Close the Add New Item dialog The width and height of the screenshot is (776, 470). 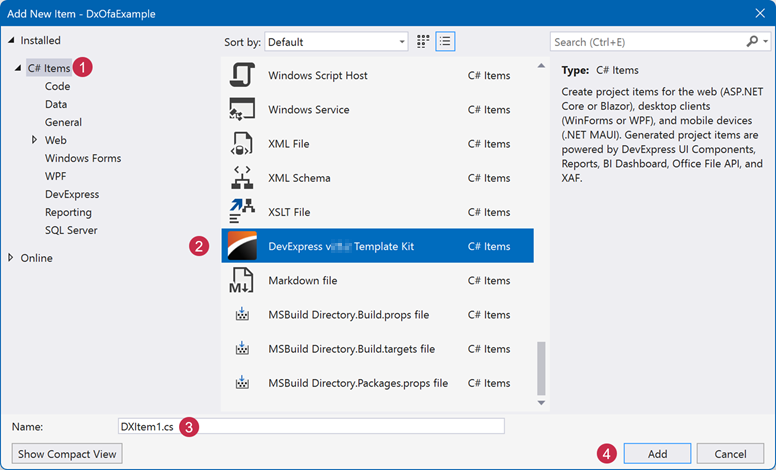point(760,13)
